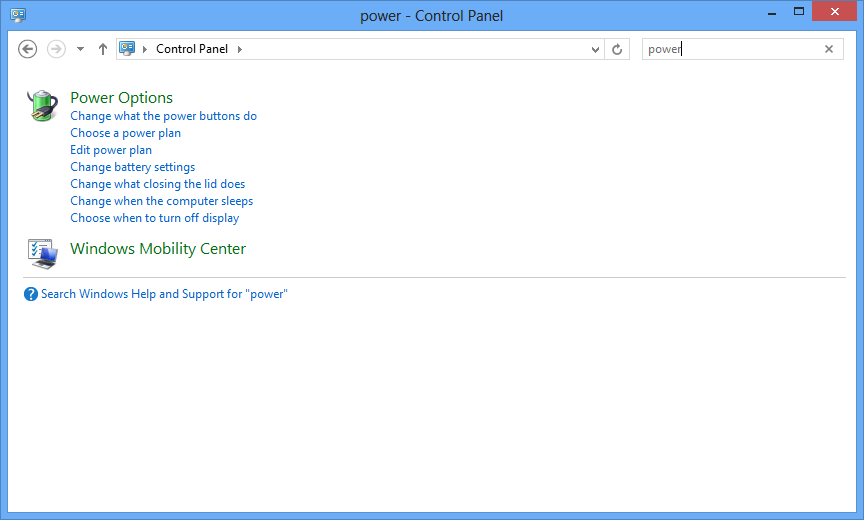Screen dimensions: 864x520
Task: Refresh the Control Panel view
Action: pos(617,49)
